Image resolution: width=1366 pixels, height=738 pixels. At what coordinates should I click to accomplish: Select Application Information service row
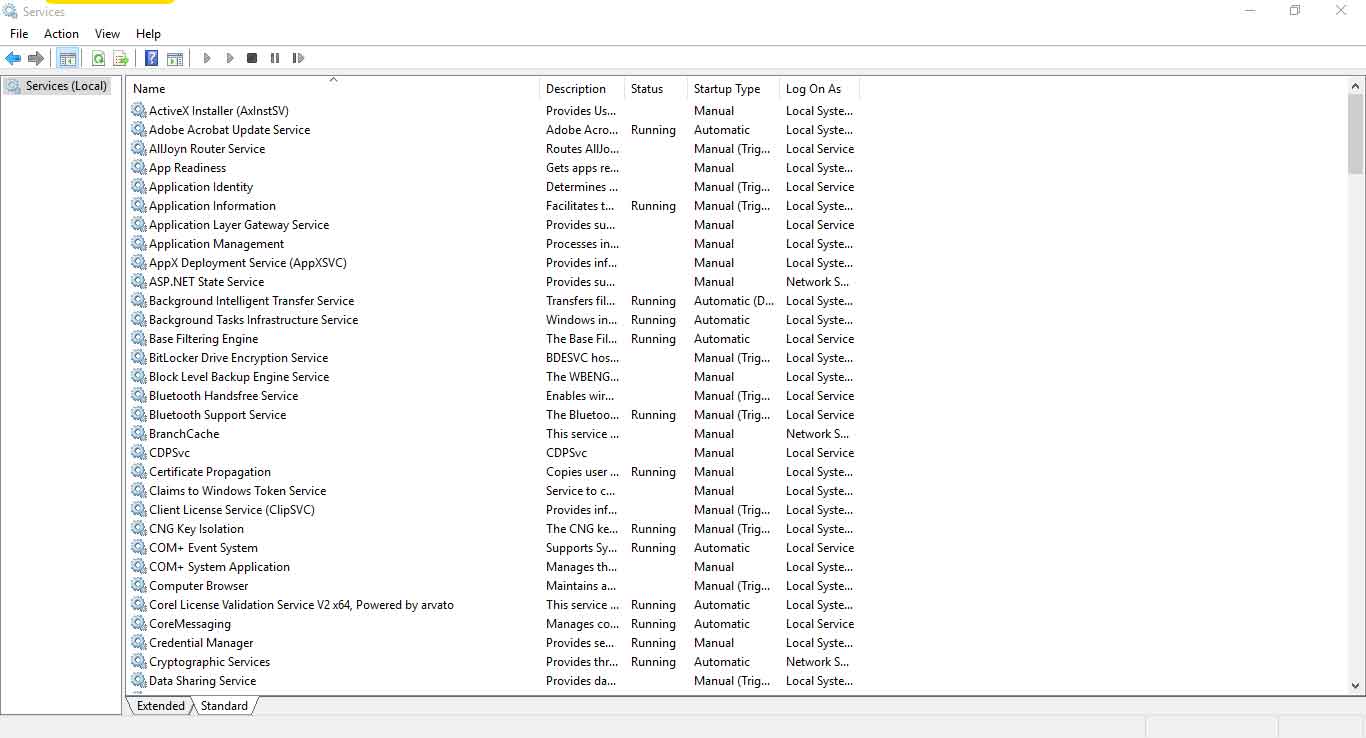494,206
